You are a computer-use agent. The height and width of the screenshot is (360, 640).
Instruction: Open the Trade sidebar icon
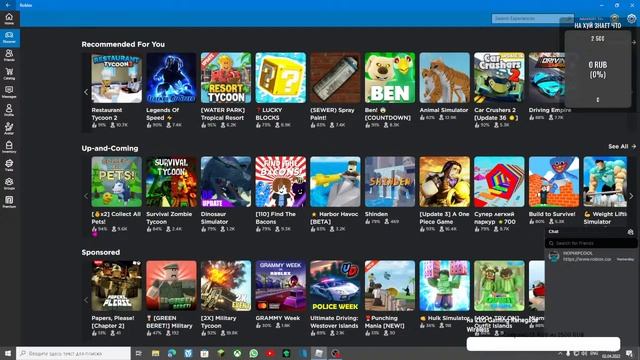coord(9,165)
